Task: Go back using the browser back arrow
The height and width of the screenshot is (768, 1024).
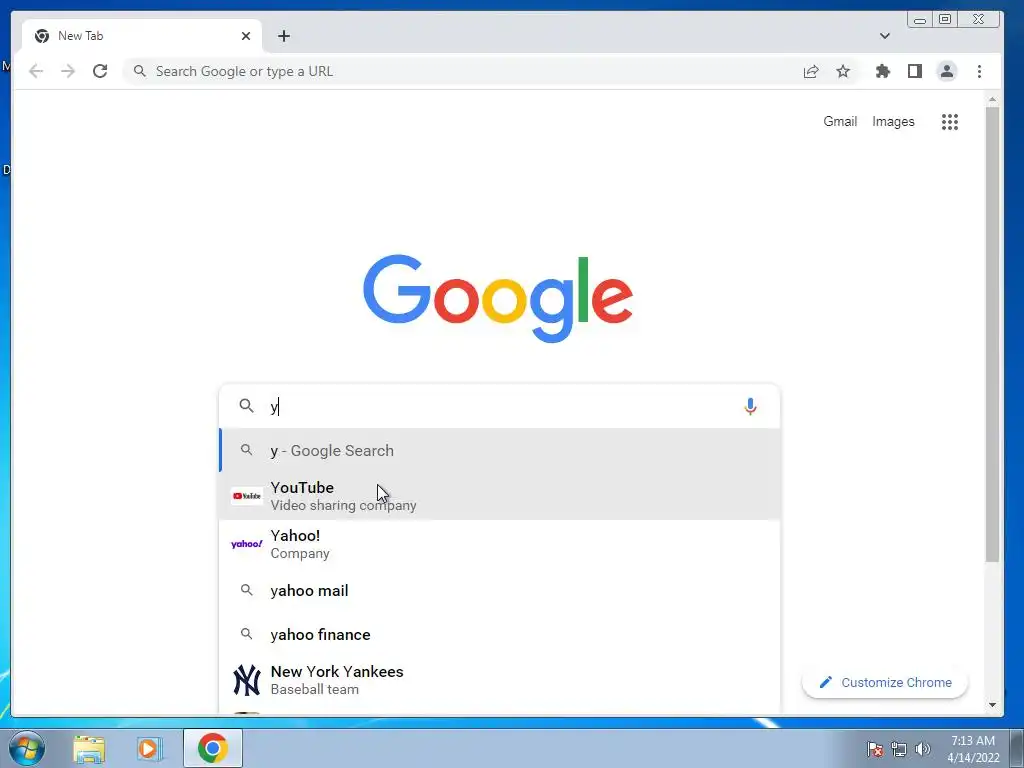Action: (36, 71)
